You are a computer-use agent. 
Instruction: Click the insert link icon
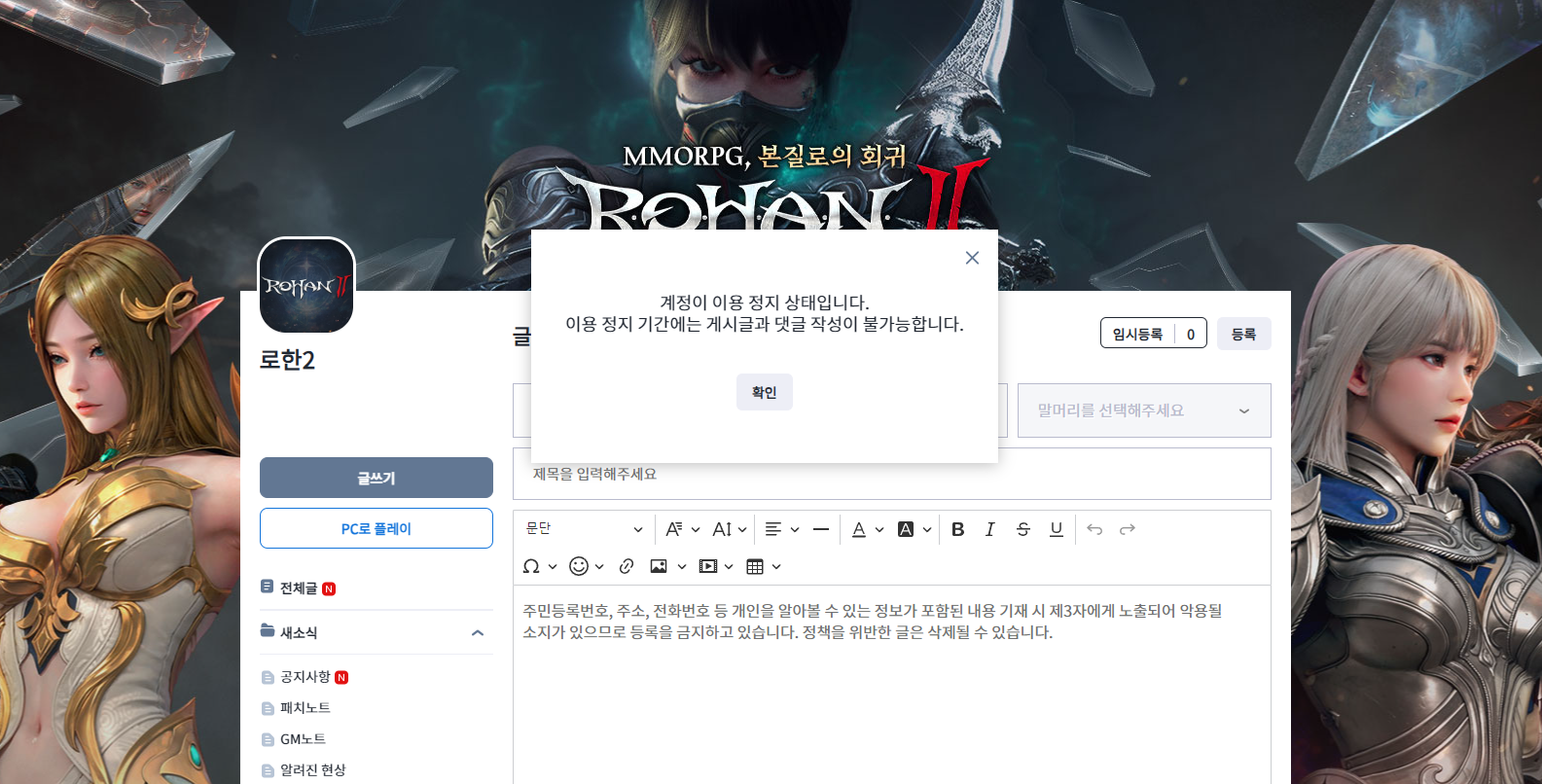coord(627,566)
